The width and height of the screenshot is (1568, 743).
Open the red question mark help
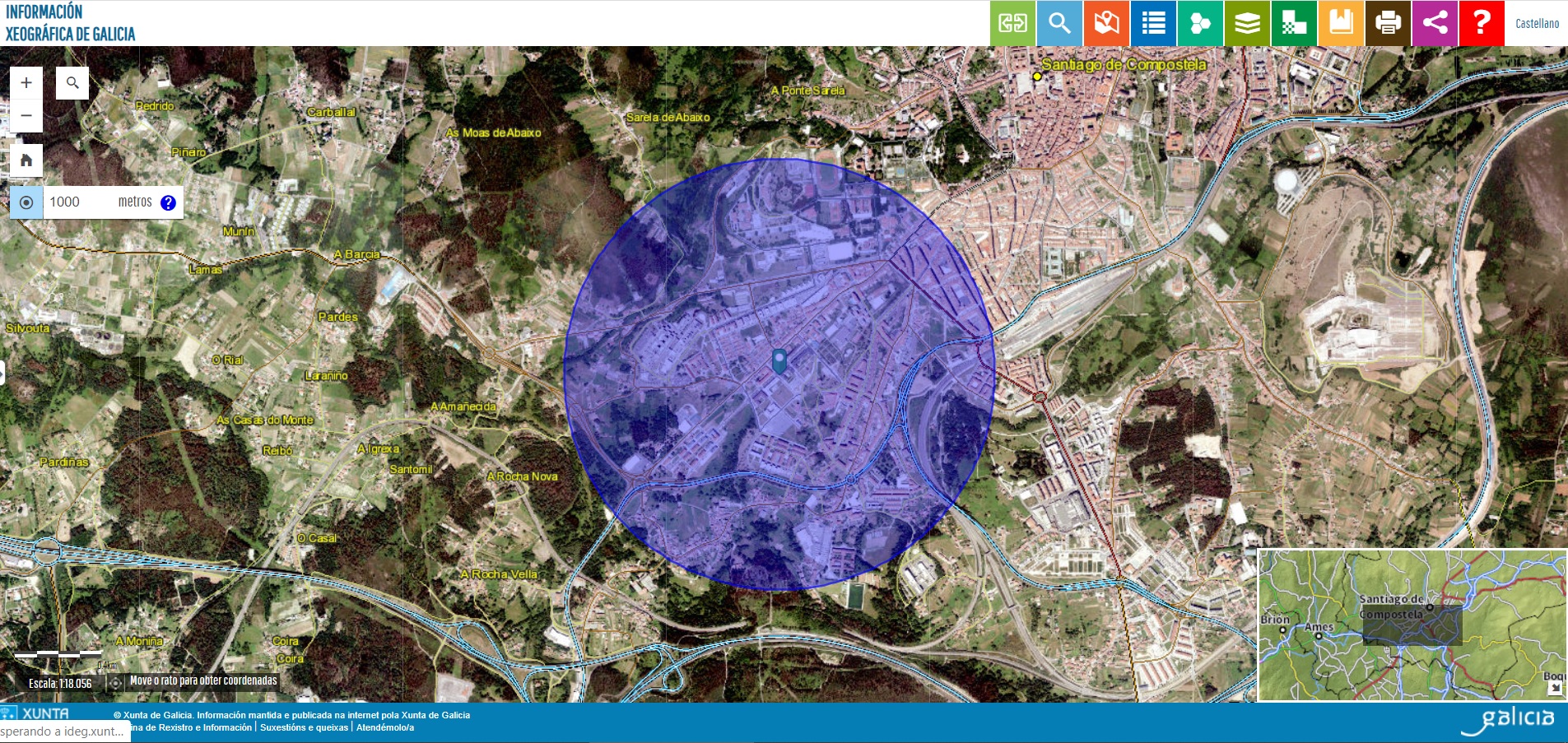[1481, 23]
